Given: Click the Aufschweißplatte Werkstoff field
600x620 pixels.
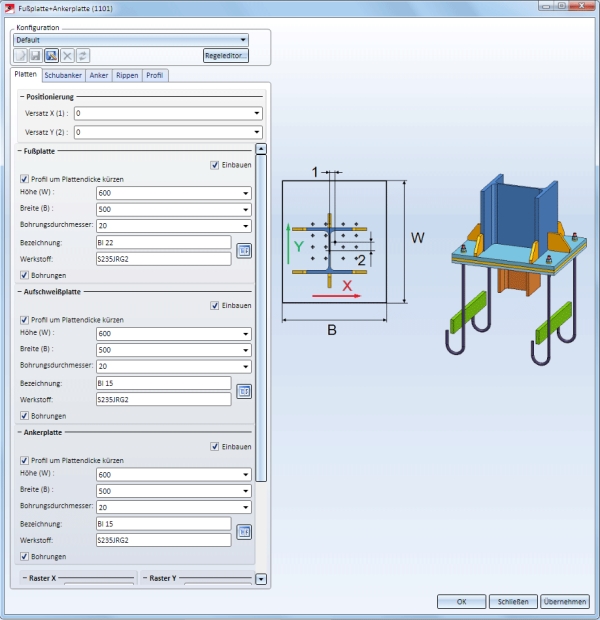Looking at the screenshot, I should [x=164, y=399].
